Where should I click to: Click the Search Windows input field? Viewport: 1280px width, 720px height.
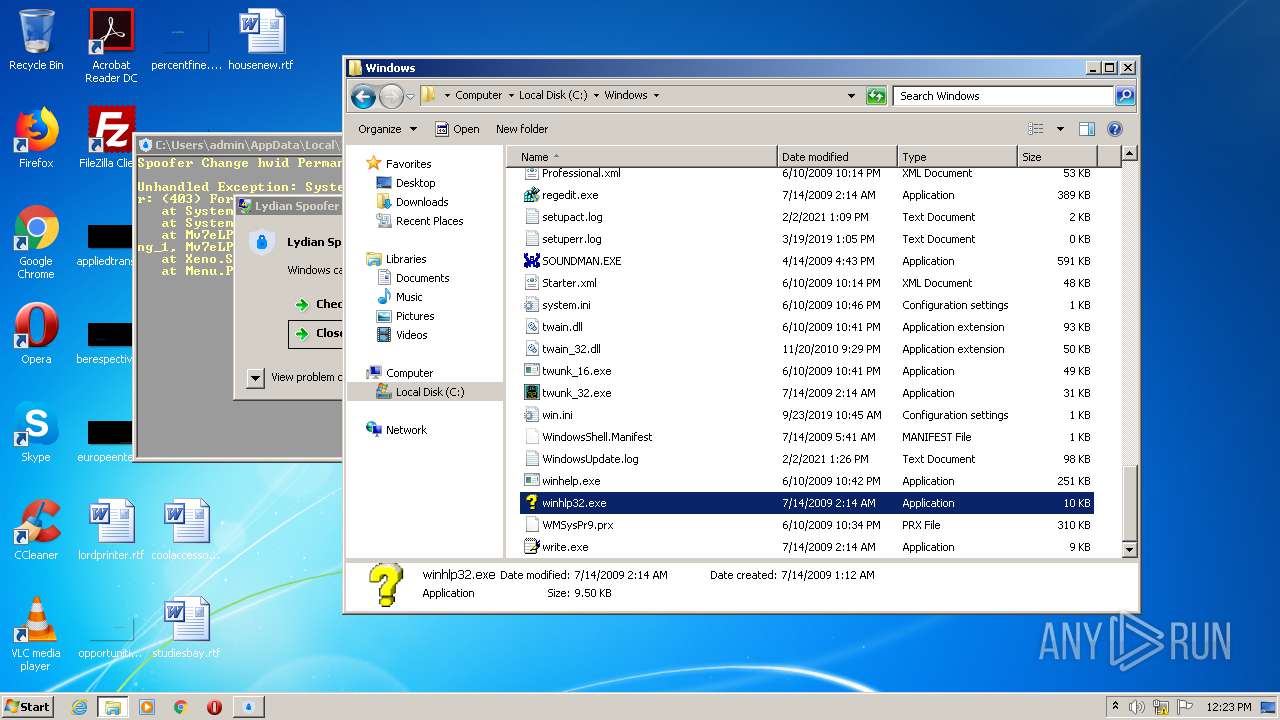point(1003,96)
